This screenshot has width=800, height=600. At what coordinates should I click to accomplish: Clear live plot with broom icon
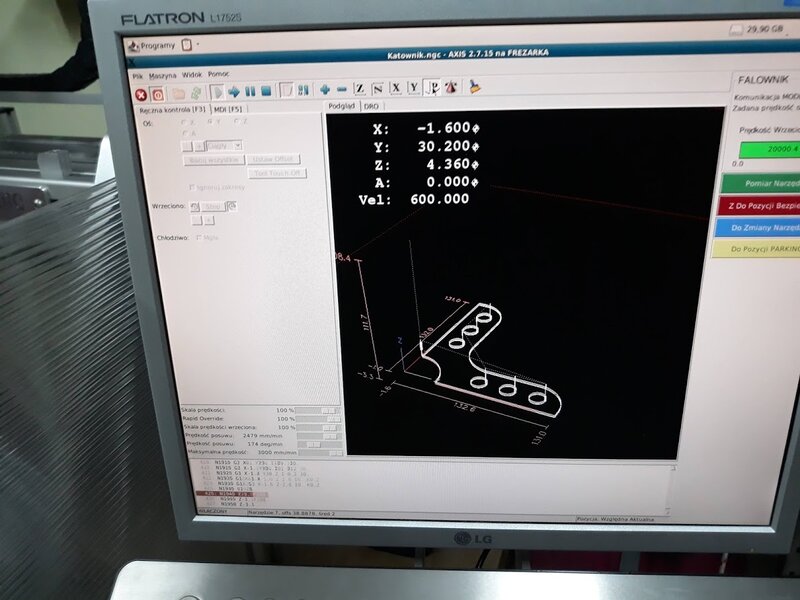[475, 86]
